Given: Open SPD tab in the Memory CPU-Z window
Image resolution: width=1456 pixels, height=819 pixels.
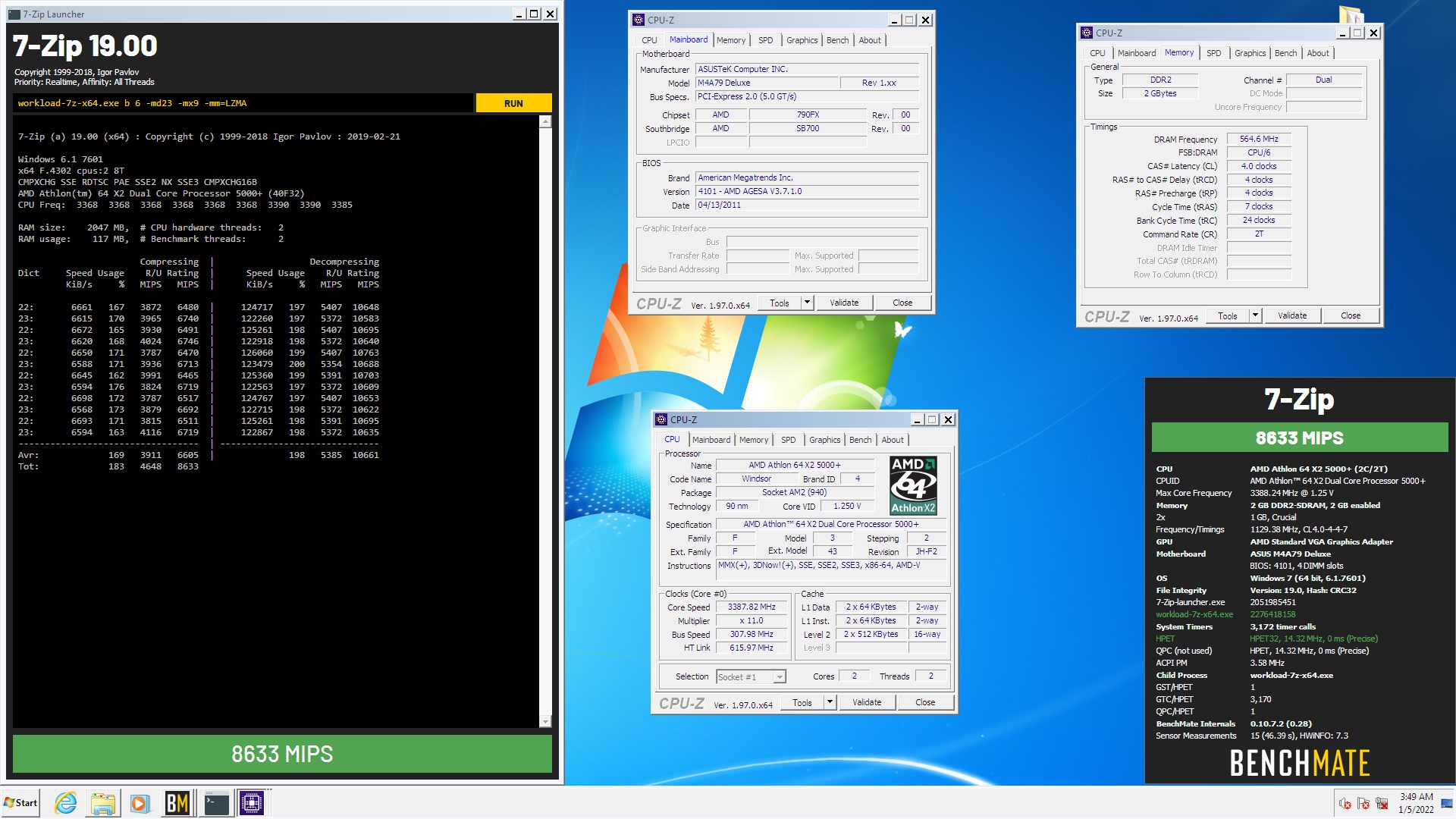Looking at the screenshot, I should pos(1214,54).
